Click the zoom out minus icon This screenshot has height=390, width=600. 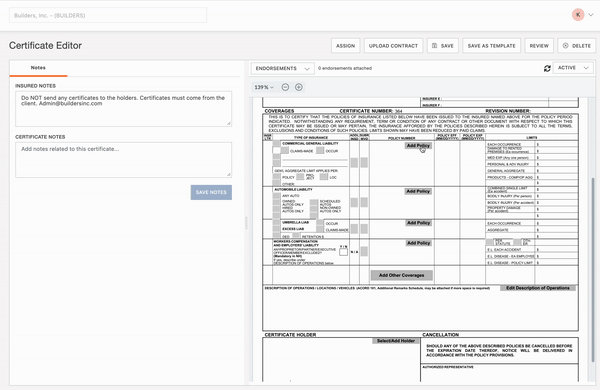[x=285, y=87]
